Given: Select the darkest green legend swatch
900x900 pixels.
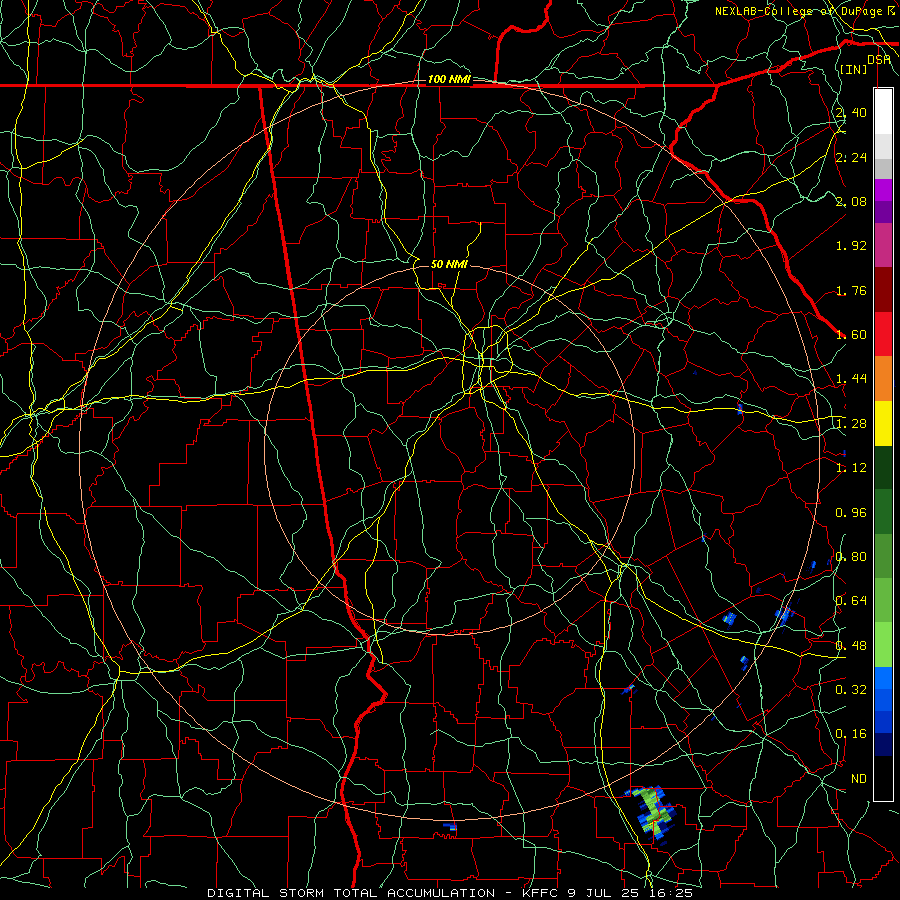Looking at the screenshot, I should 883,467.
